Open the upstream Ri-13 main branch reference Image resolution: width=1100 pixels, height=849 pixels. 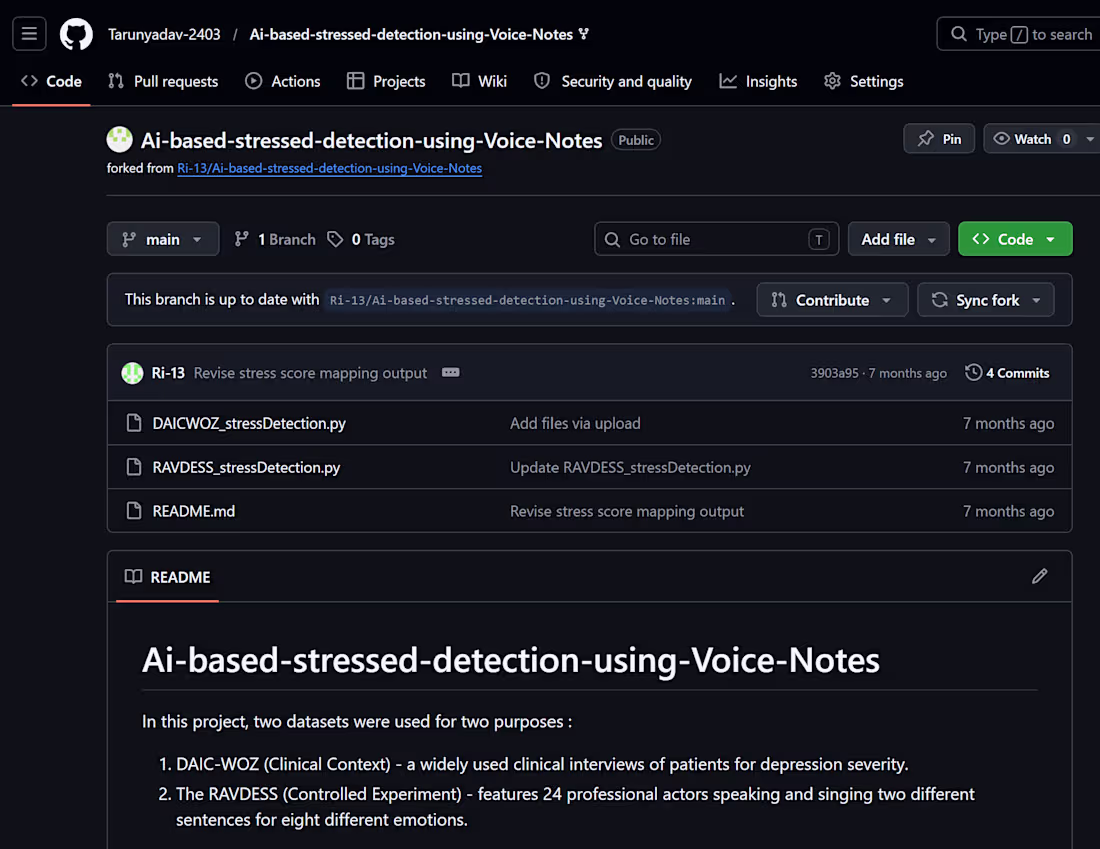(x=528, y=300)
